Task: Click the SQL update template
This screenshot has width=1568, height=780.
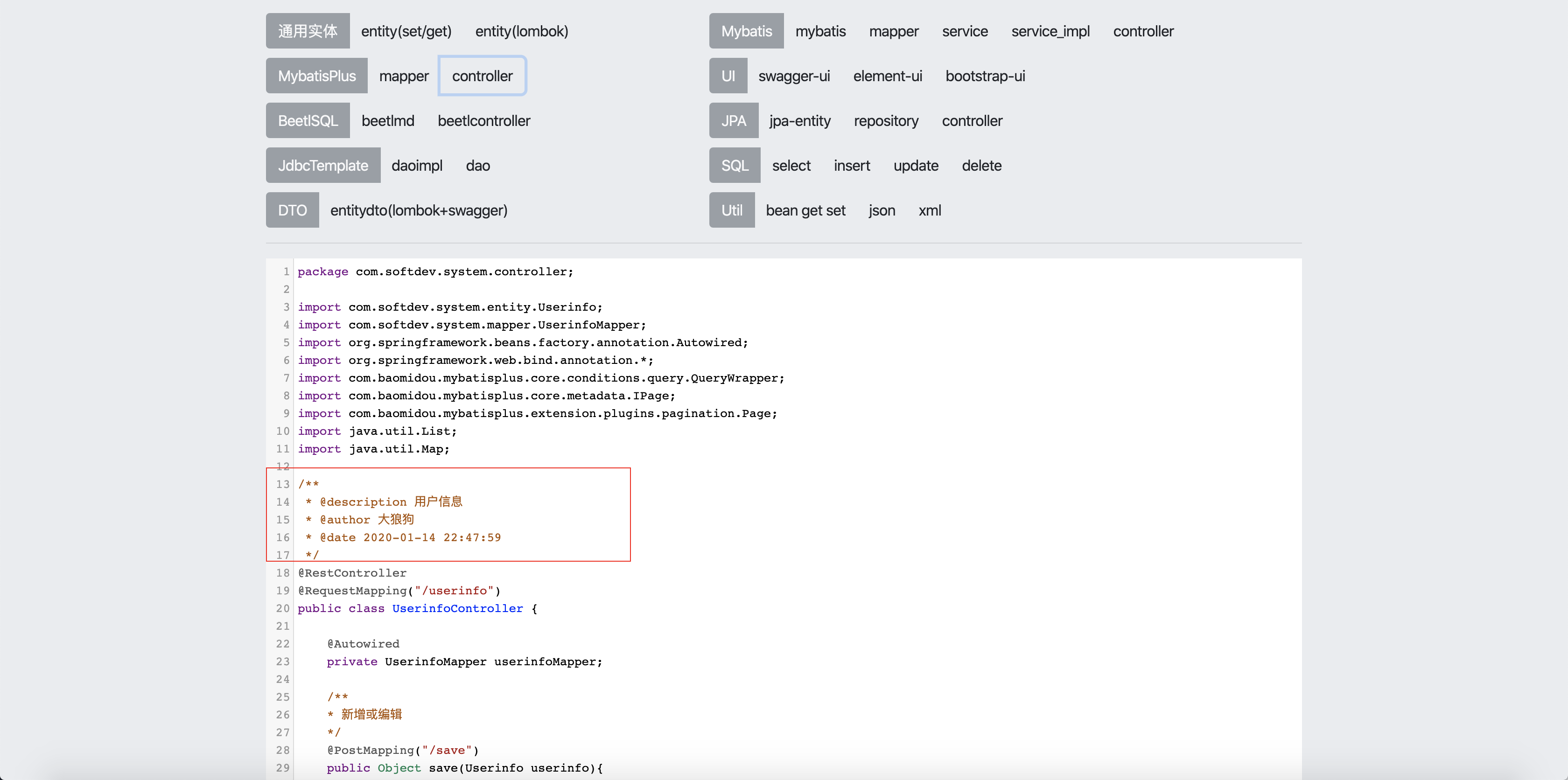Action: (916, 166)
